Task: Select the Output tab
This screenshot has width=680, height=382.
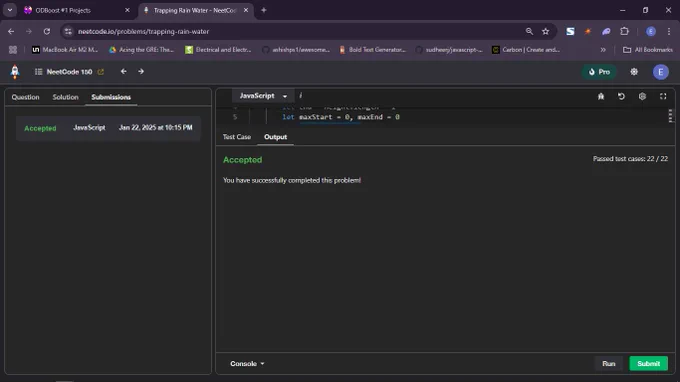Action: click(275, 137)
